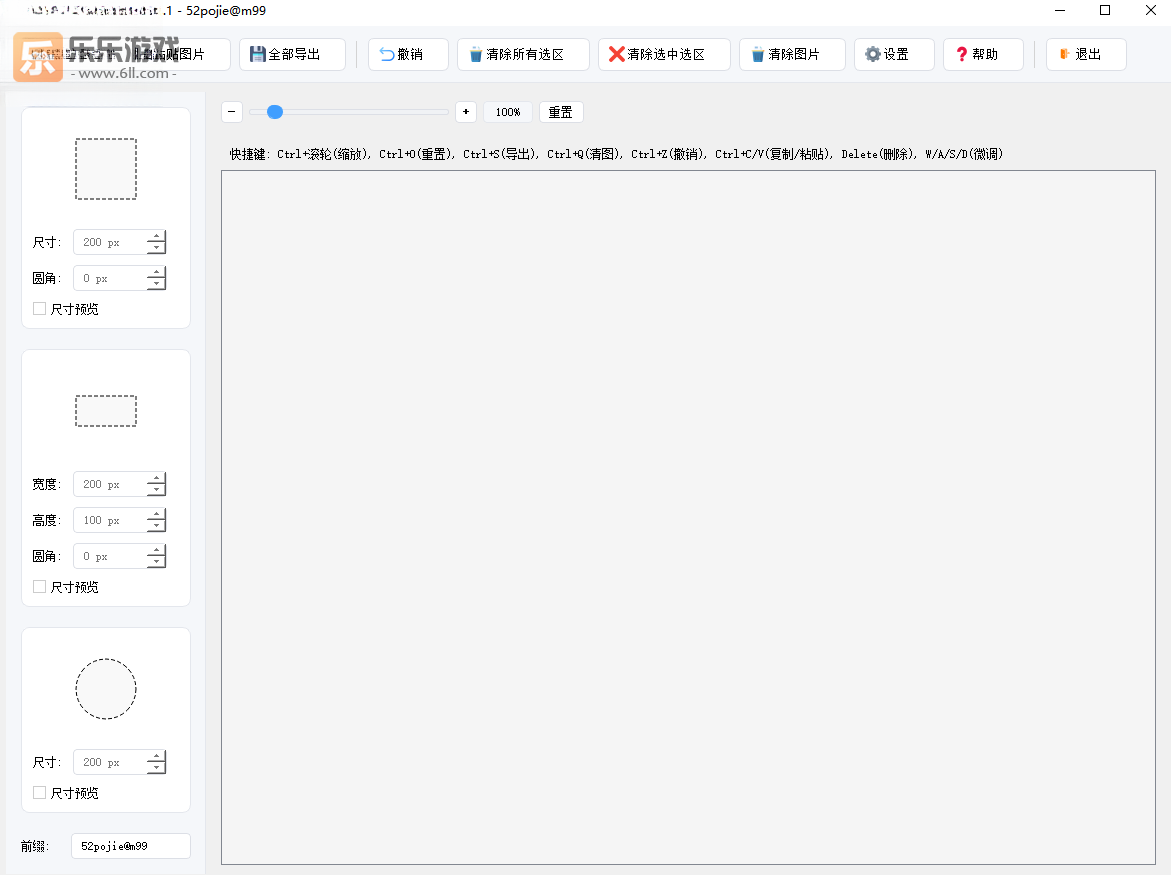Click the 前缀 prefix field containing 52pojie@m99
The image size is (1171, 875).
[x=131, y=846]
